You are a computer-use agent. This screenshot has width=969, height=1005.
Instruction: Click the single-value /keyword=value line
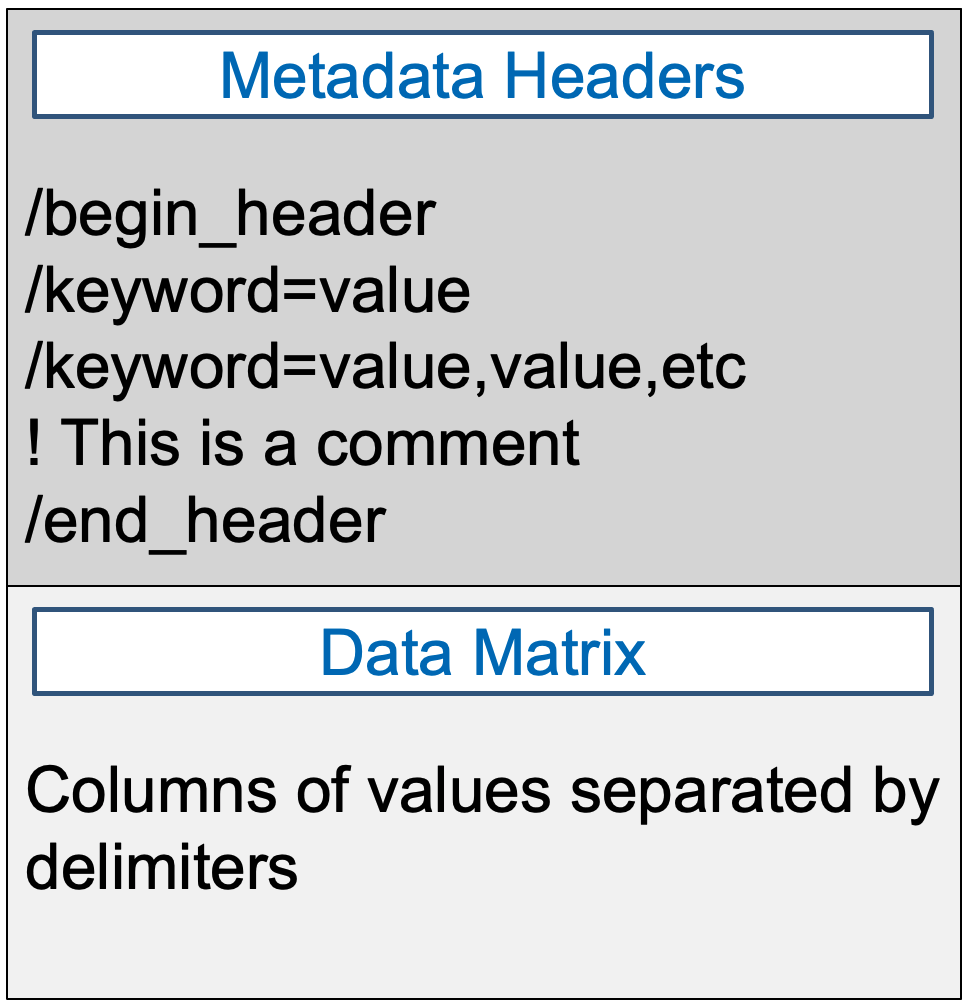pos(247,291)
